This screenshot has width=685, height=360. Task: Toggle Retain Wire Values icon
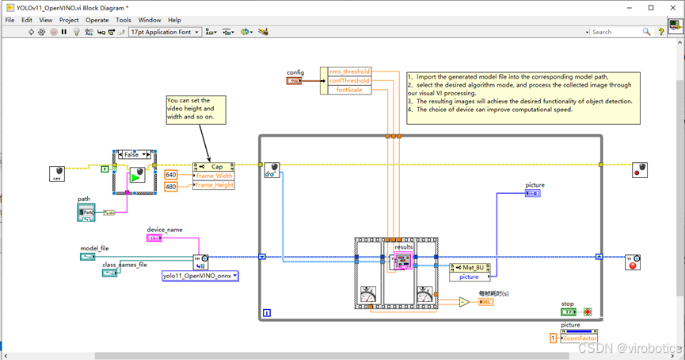tap(89, 32)
